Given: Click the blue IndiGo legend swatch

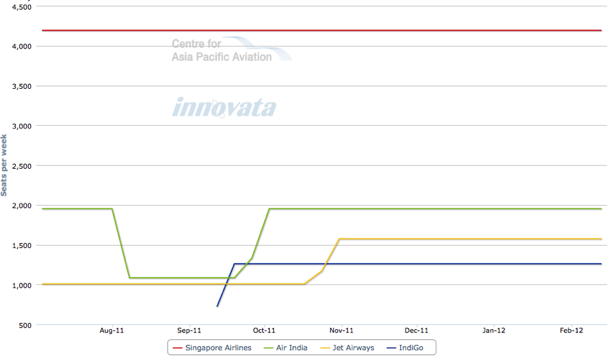Looking at the screenshot, I should tap(391, 348).
